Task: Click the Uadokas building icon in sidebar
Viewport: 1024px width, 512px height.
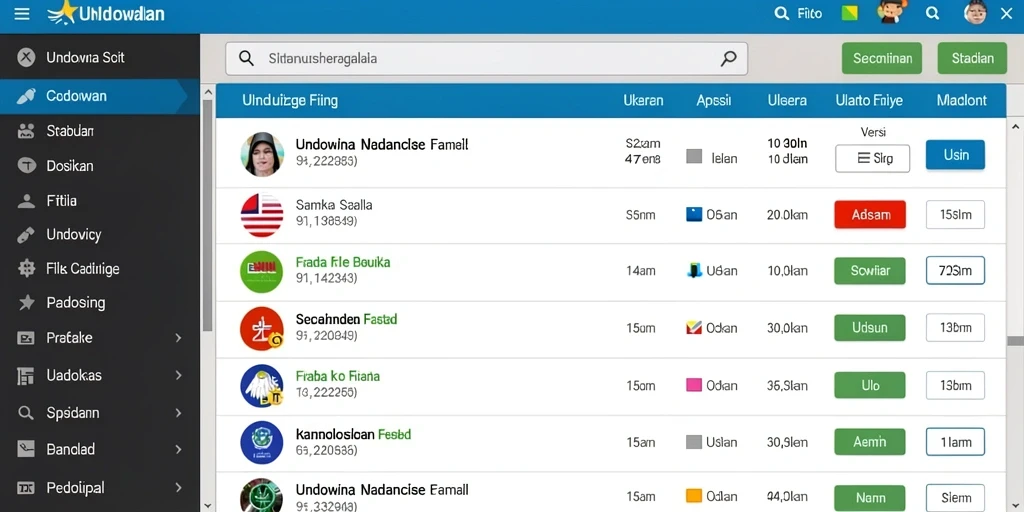Action: point(25,376)
